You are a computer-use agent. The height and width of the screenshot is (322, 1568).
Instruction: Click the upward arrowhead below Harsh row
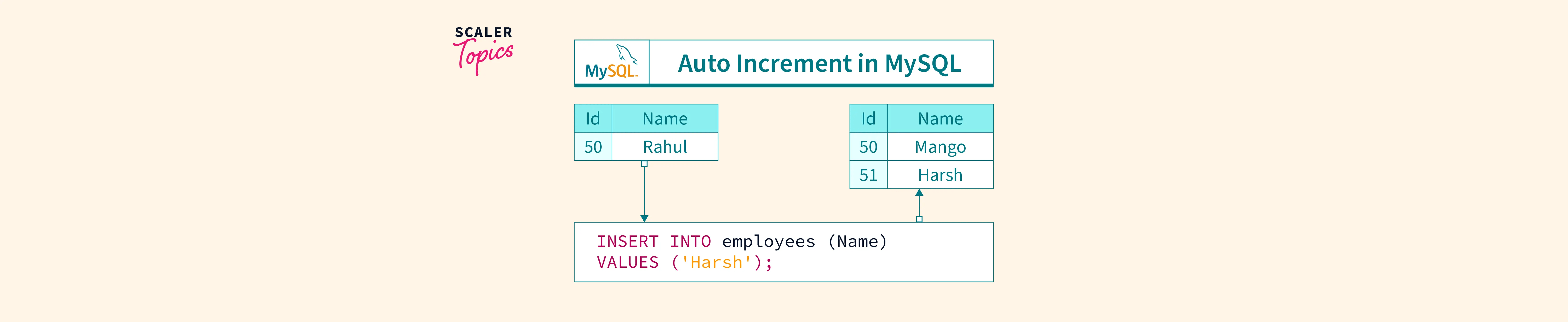click(x=919, y=193)
